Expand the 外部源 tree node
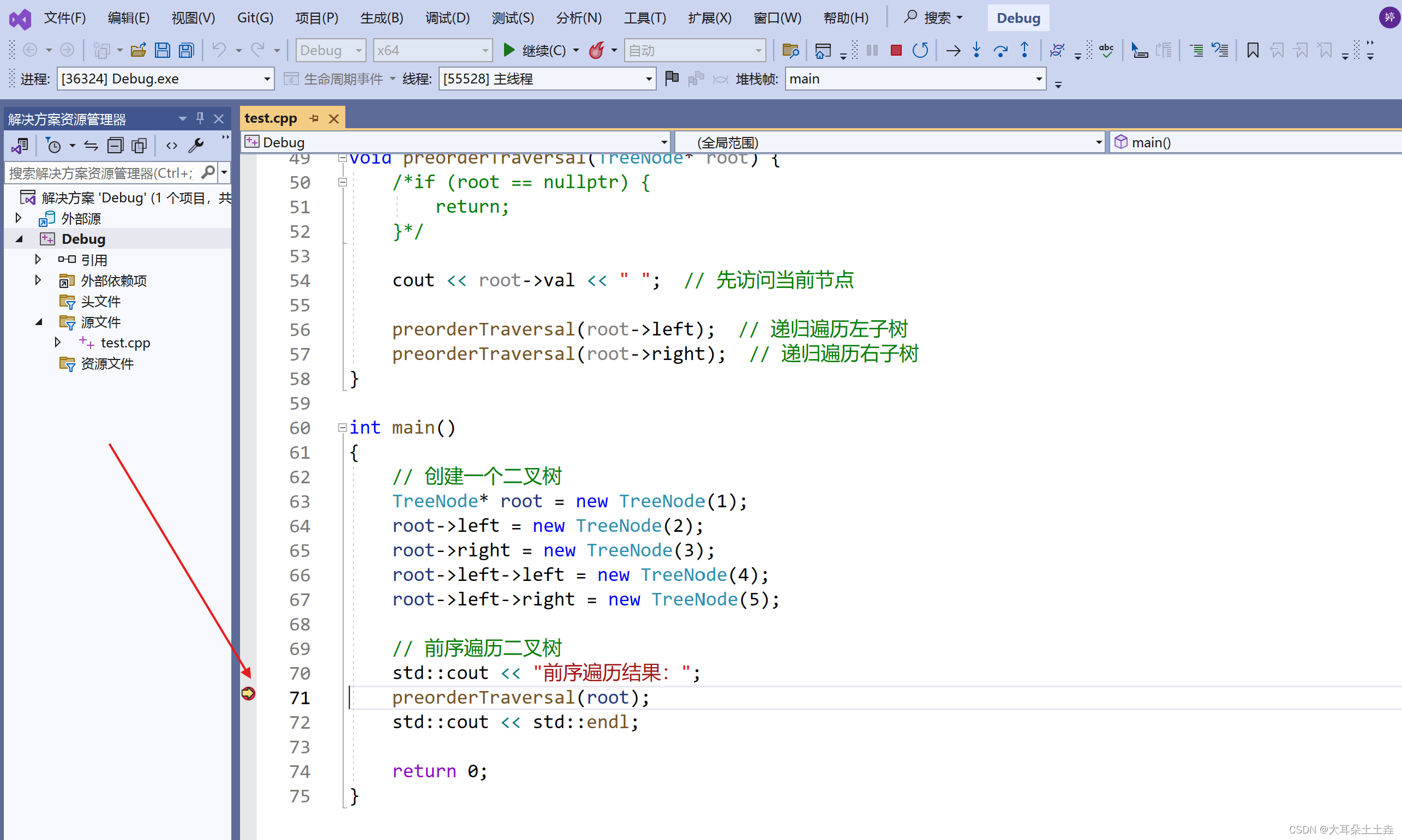The width and height of the screenshot is (1402, 840). point(18,218)
